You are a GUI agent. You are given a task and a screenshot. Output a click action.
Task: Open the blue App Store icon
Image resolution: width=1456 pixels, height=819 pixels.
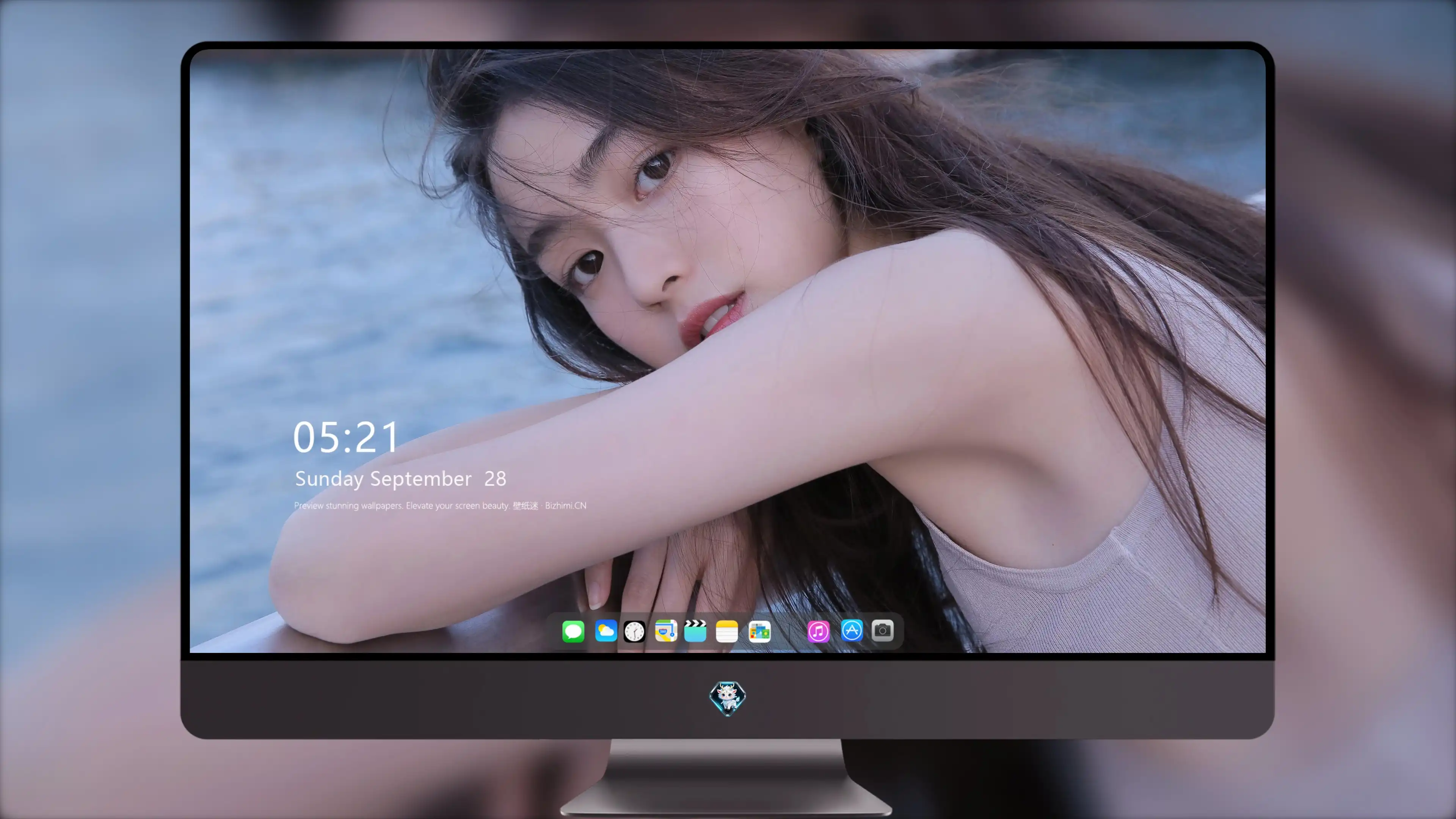click(852, 630)
